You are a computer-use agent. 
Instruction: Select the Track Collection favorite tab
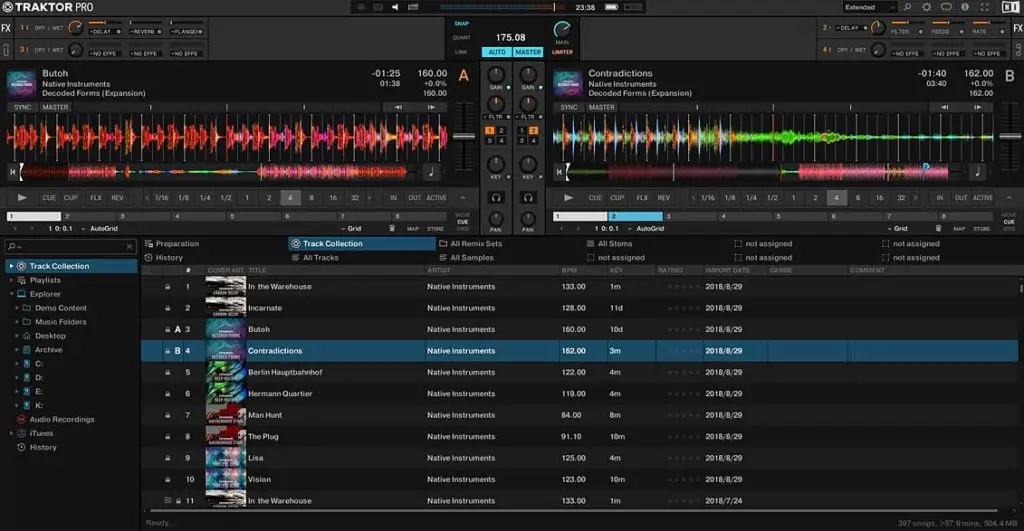point(362,244)
